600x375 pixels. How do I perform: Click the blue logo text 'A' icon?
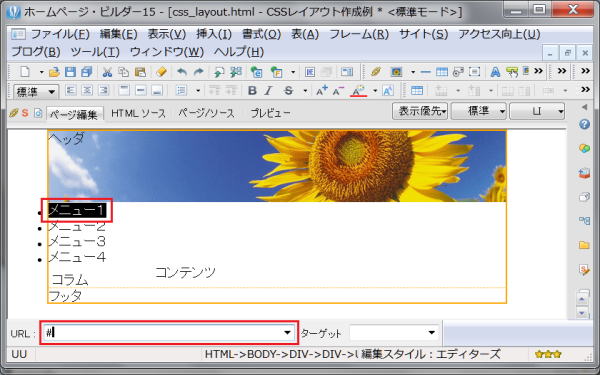click(495, 72)
